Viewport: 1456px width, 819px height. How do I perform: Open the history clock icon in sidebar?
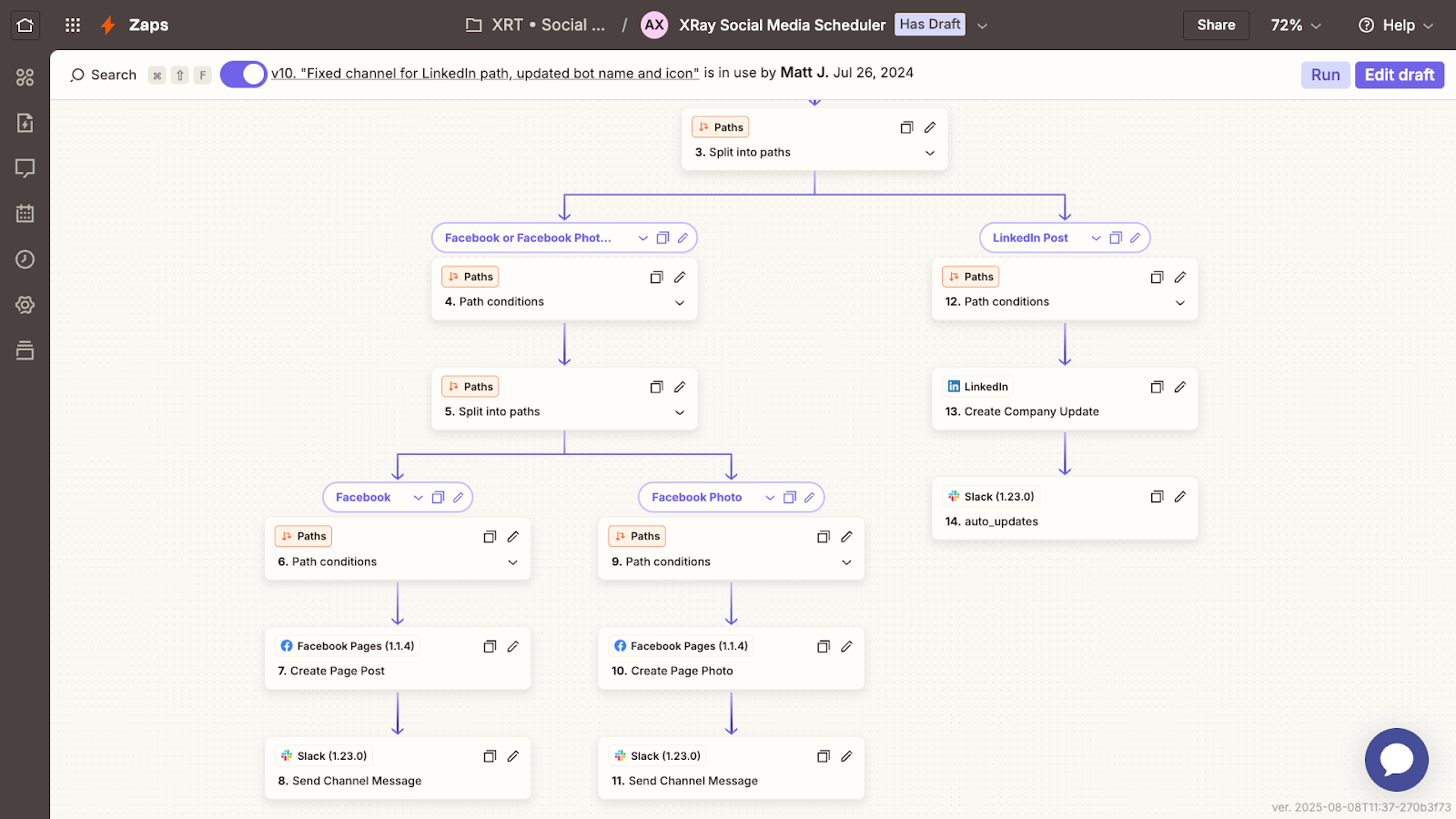point(25,259)
